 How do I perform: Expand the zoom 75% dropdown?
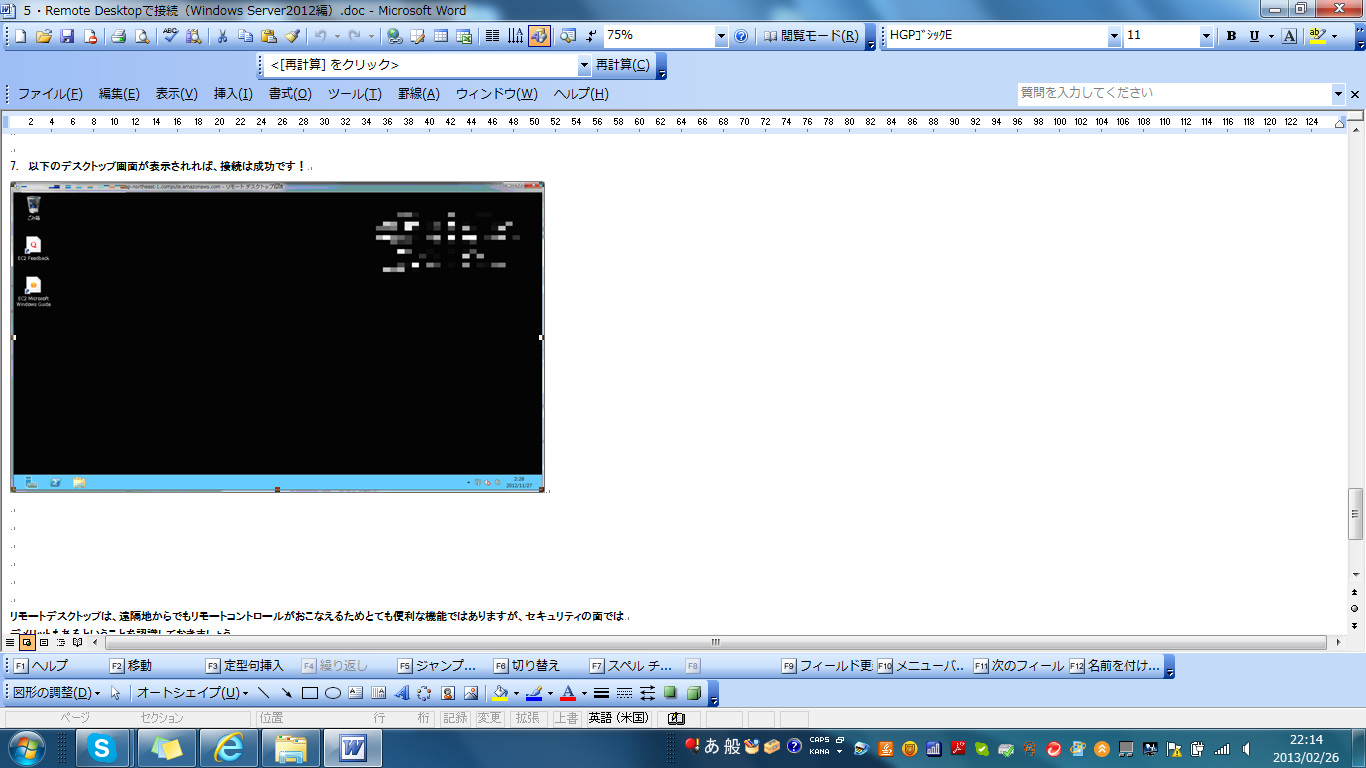pyautogui.click(x=722, y=36)
